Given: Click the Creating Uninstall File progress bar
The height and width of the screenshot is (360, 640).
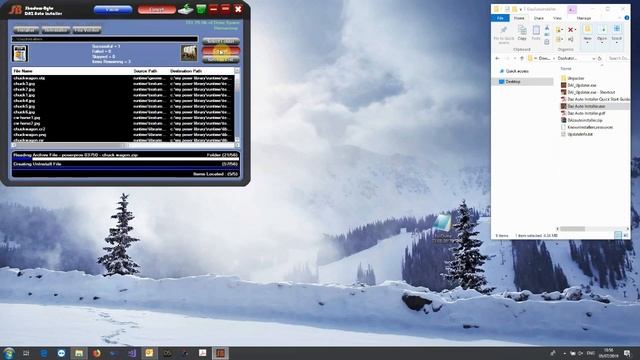Looking at the screenshot, I should pos(126,168).
